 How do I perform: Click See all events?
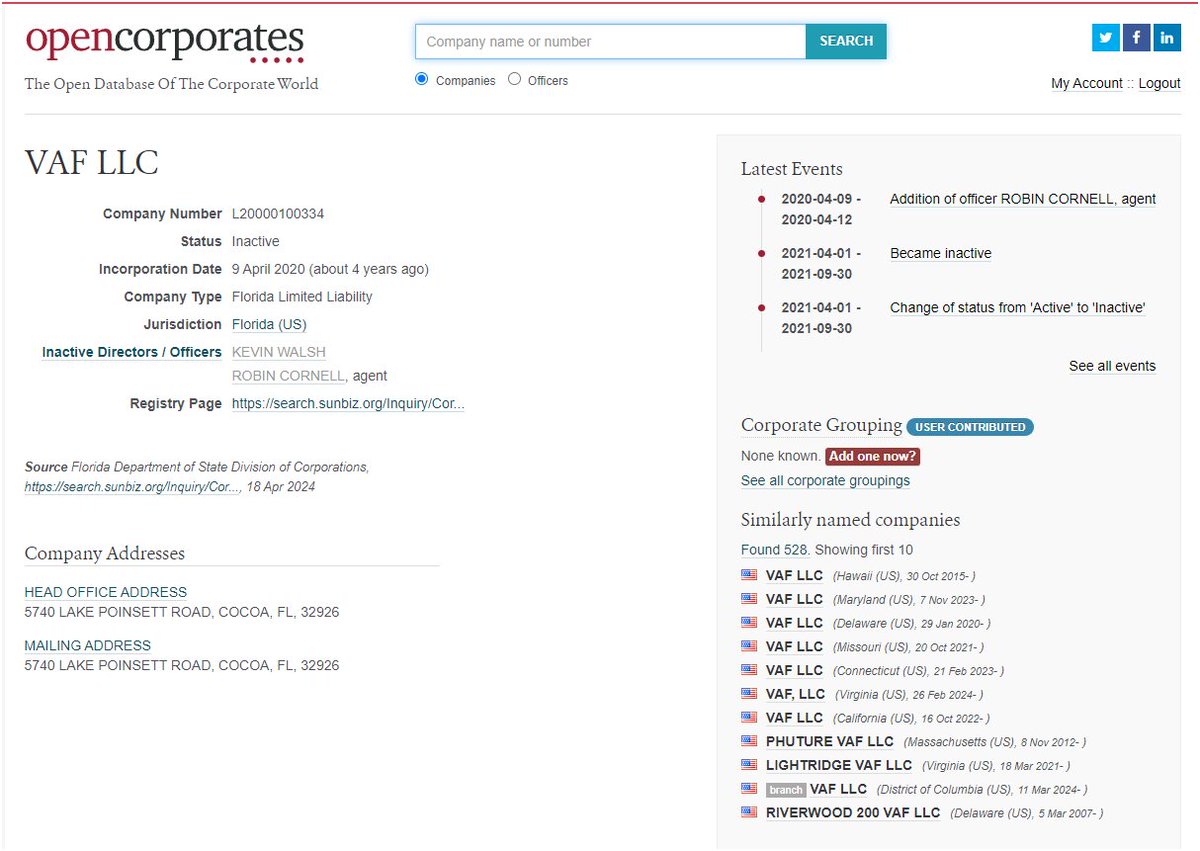[x=1112, y=366]
